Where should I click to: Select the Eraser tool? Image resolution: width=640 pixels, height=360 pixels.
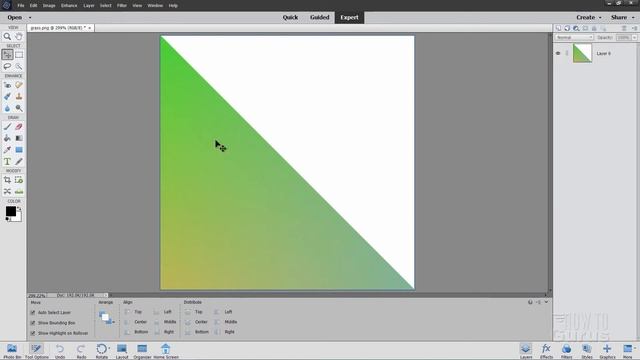(x=19, y=127)
